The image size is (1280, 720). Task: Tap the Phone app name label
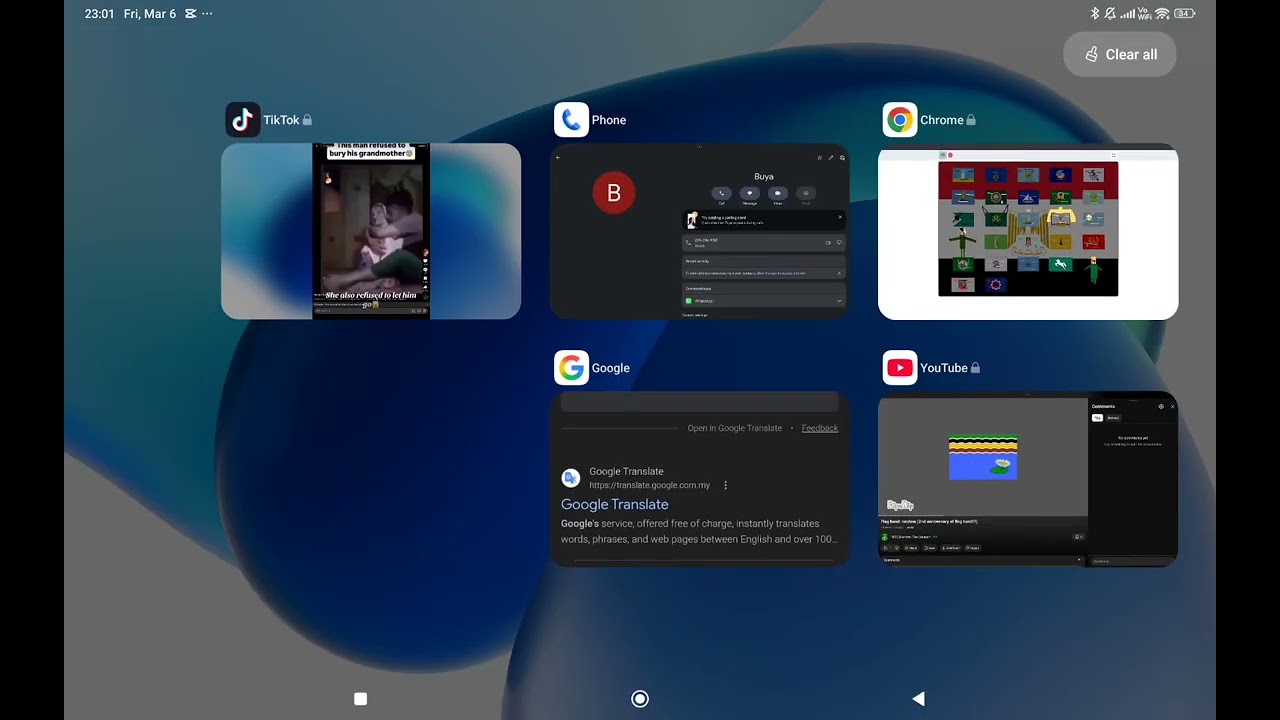click(609, 120)
